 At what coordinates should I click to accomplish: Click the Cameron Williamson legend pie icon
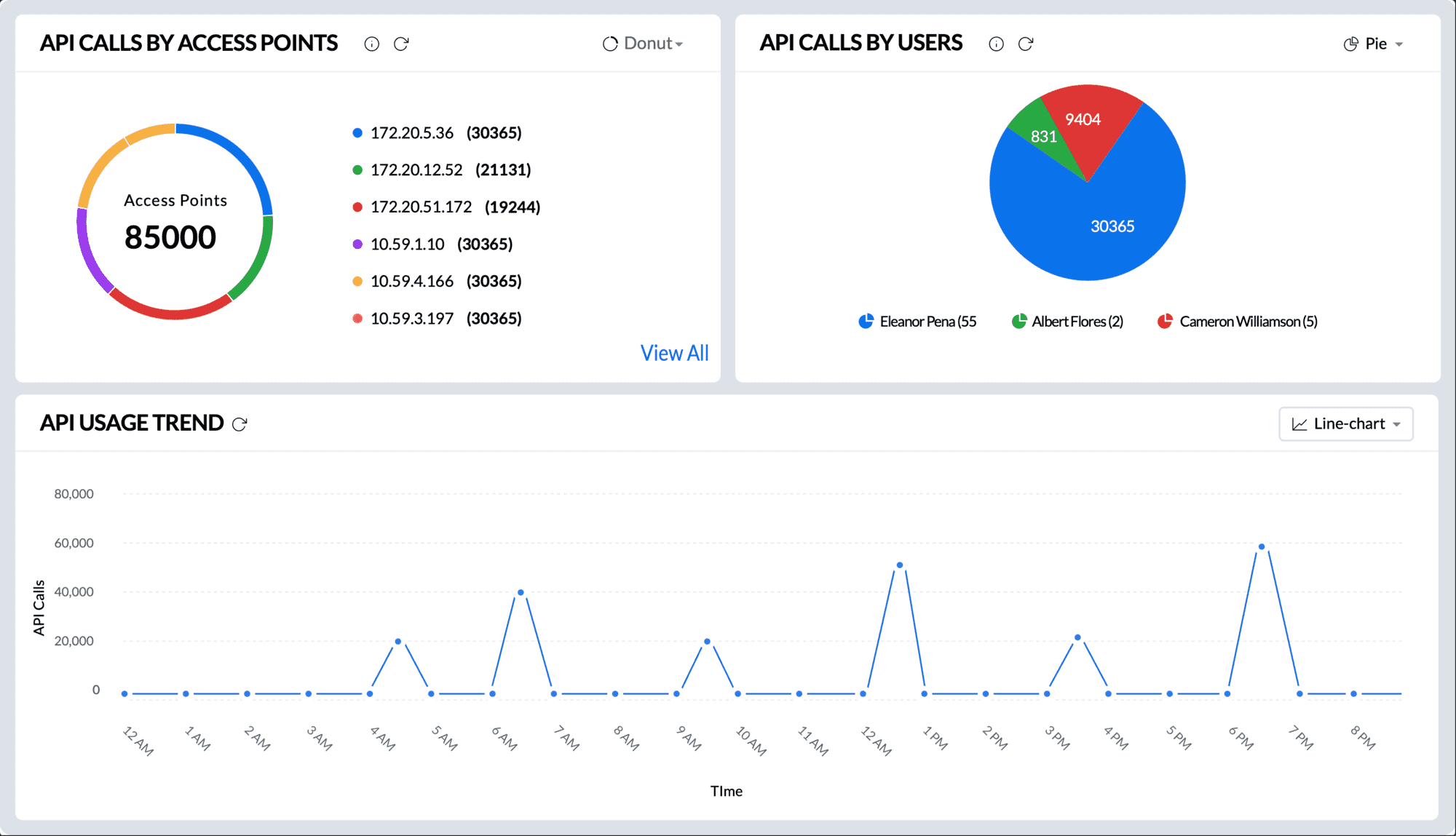point(1165,322)
